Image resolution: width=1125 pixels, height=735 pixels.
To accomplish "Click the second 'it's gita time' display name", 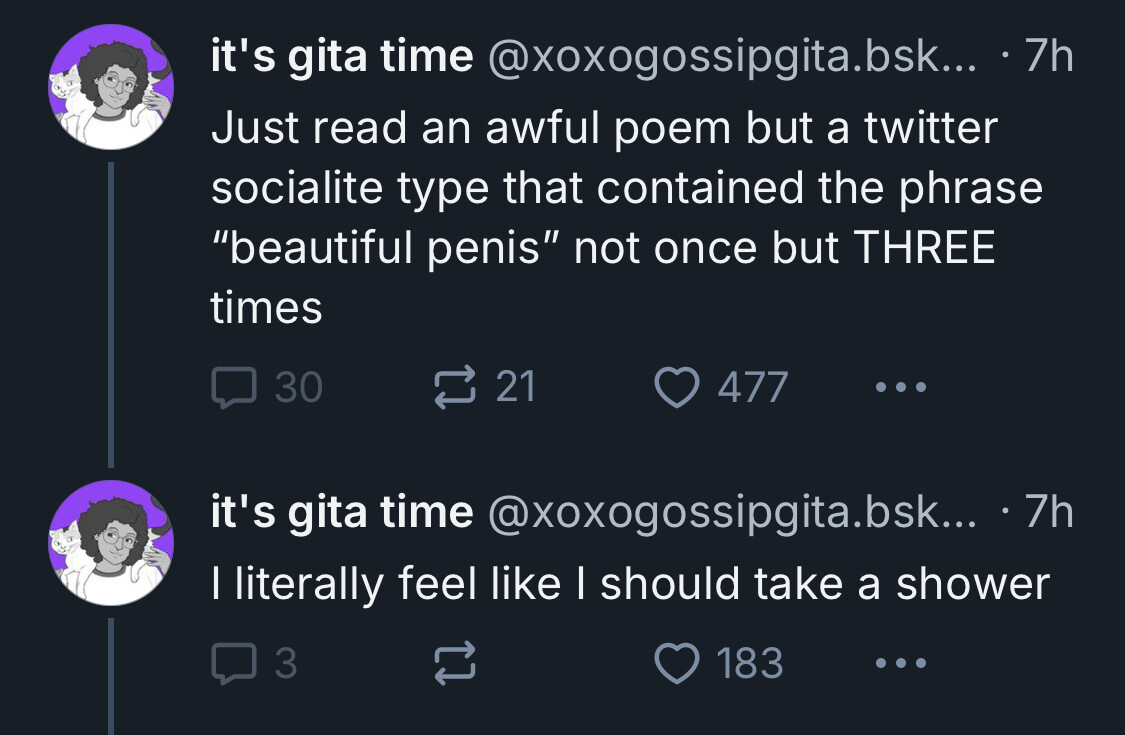I will tap(341, 513).
